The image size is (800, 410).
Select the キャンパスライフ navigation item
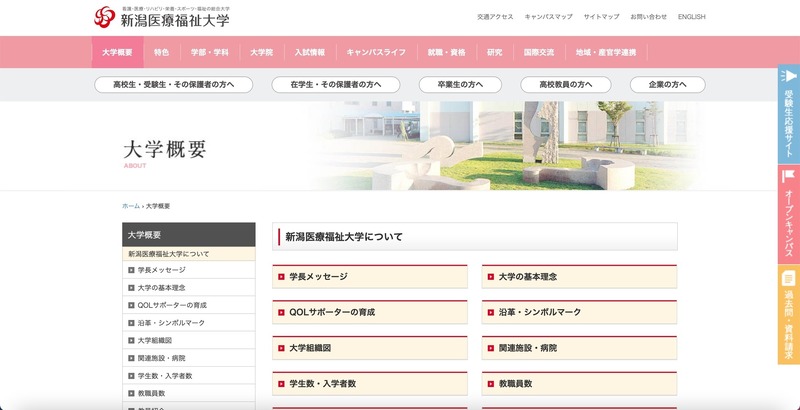pyautogui.click(x=375, y=52)
